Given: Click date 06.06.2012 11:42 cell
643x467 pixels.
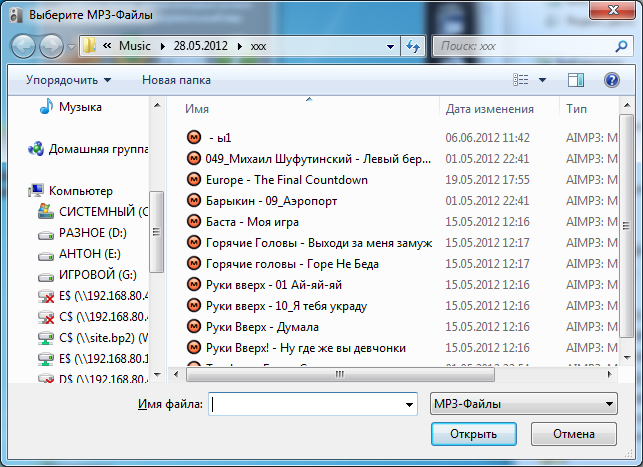Looking at the screenshot, I should pyautogui.click(x=488, y=138).
